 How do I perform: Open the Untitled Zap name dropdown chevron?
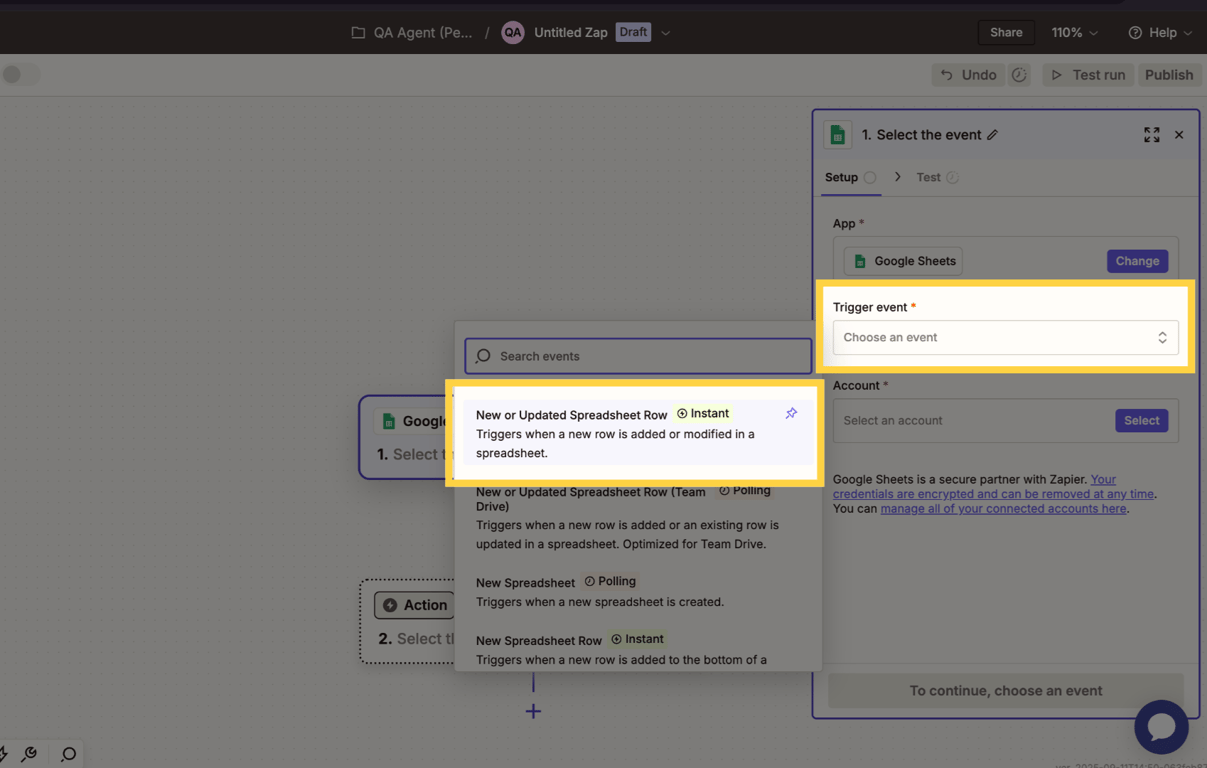666,33
